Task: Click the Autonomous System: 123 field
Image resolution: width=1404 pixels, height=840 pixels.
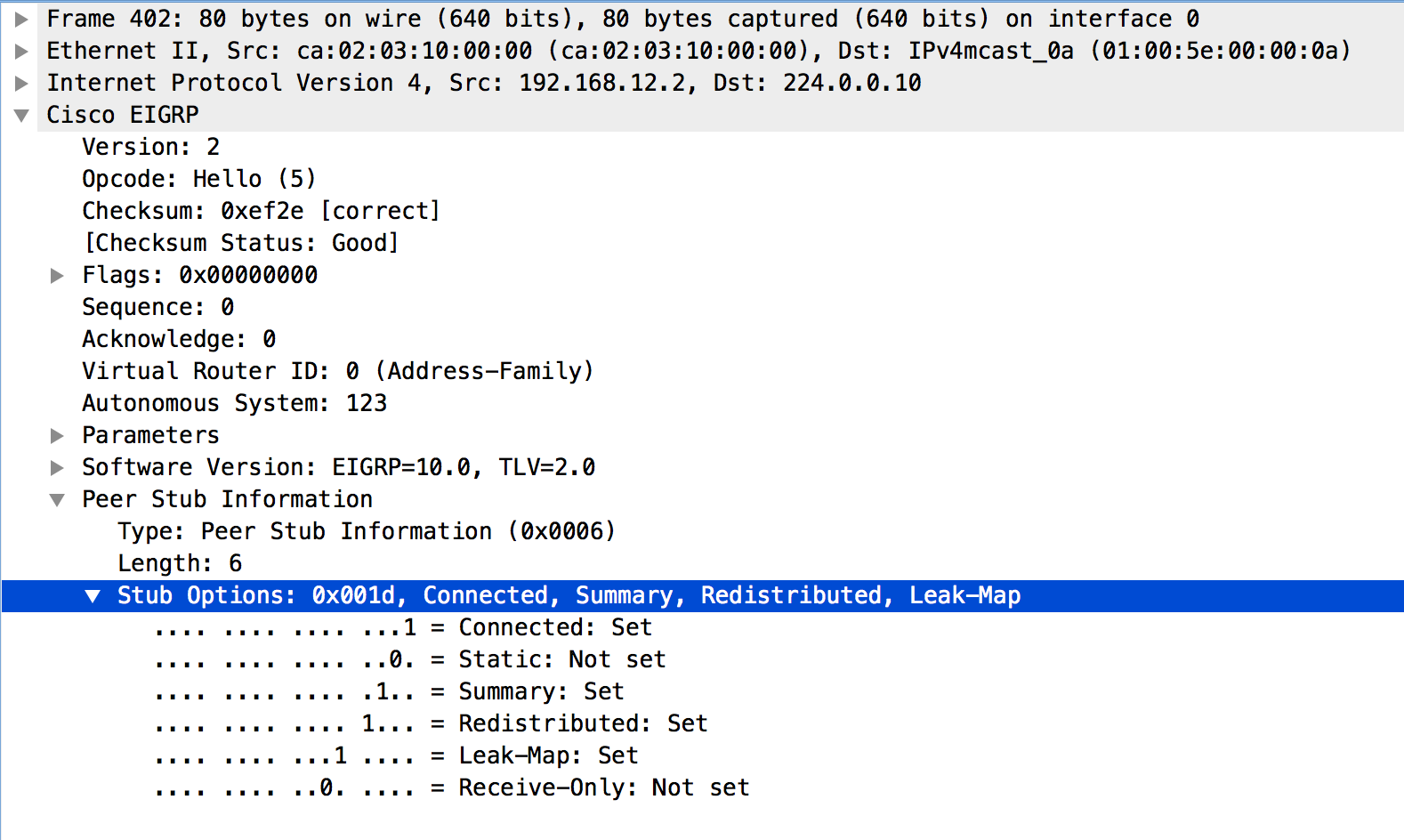Action: point(234,403)
